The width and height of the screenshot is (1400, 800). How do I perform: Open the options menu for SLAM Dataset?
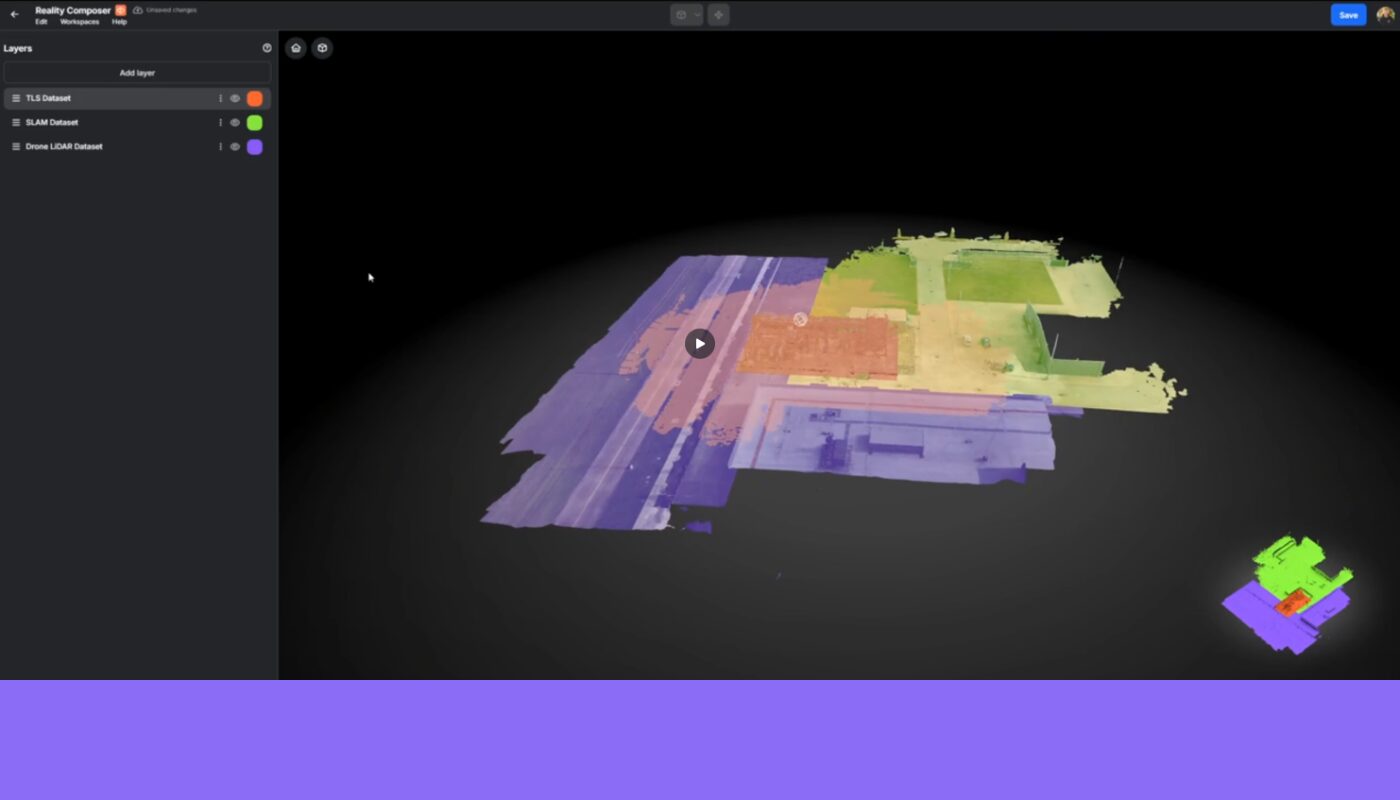(220, 122)
